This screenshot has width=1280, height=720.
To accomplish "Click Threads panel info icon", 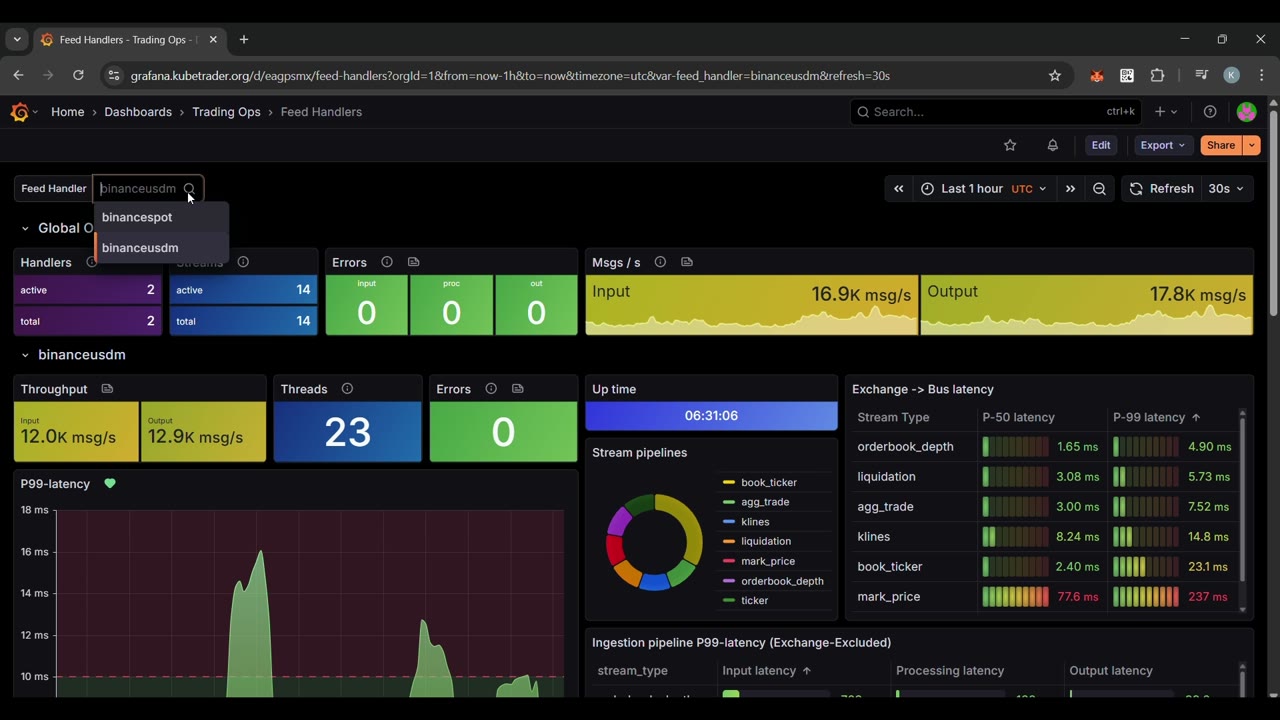I will click(x=347, y=389).
